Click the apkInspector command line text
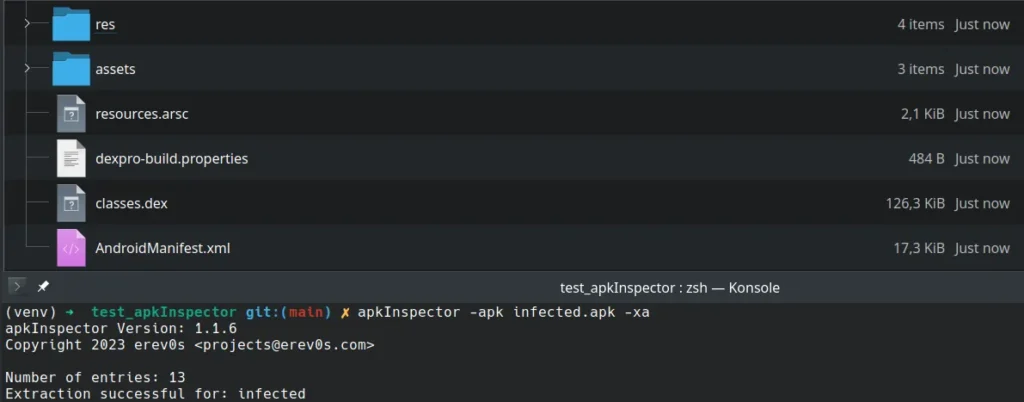Viewport: 1024px width, 402px height. pos(504,313)
